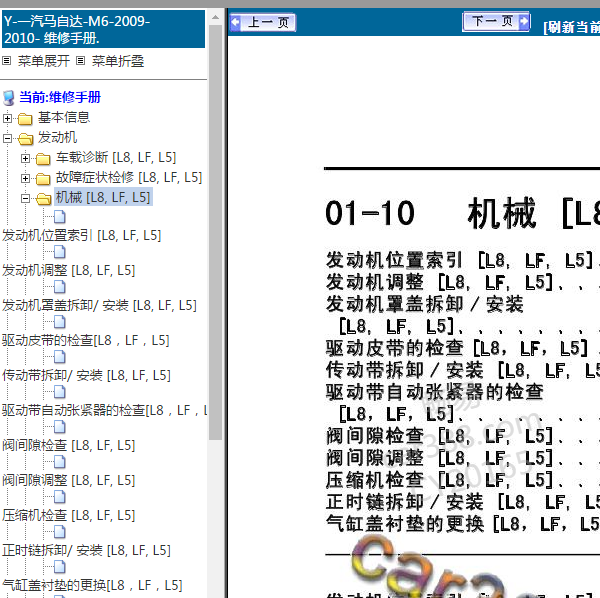Screen dimensions: 600x598
Task: Click the 刷新当前 refresh link
Action: [x=571, y=27]
